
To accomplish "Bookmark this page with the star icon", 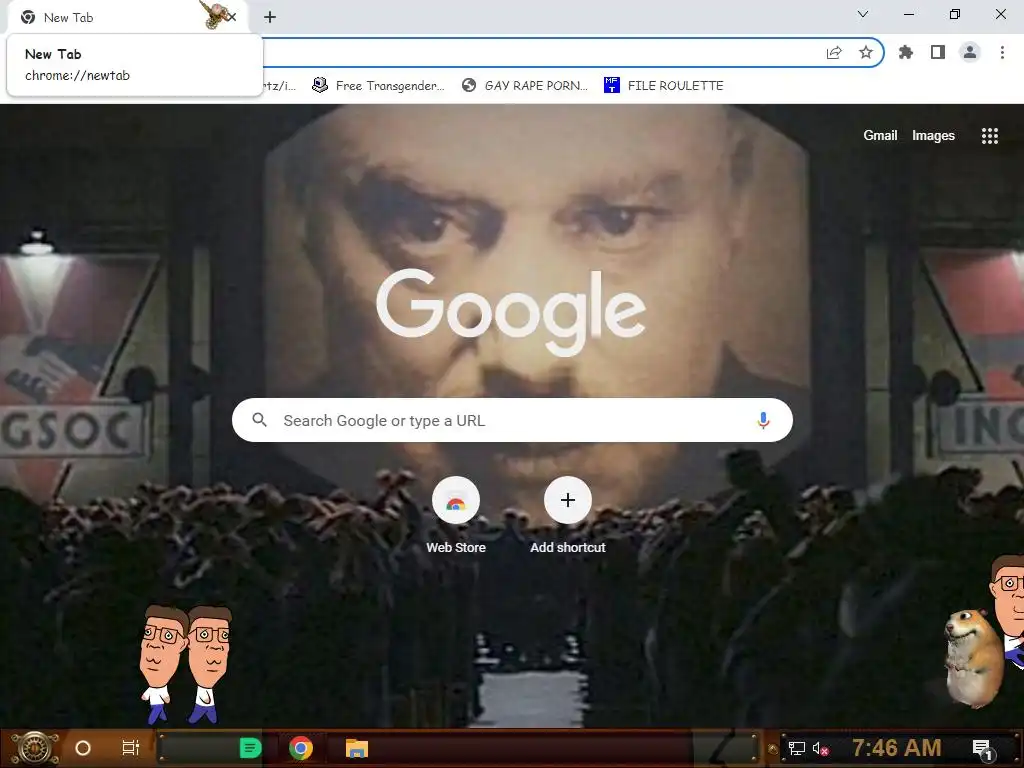I will [x=866, y=52].
